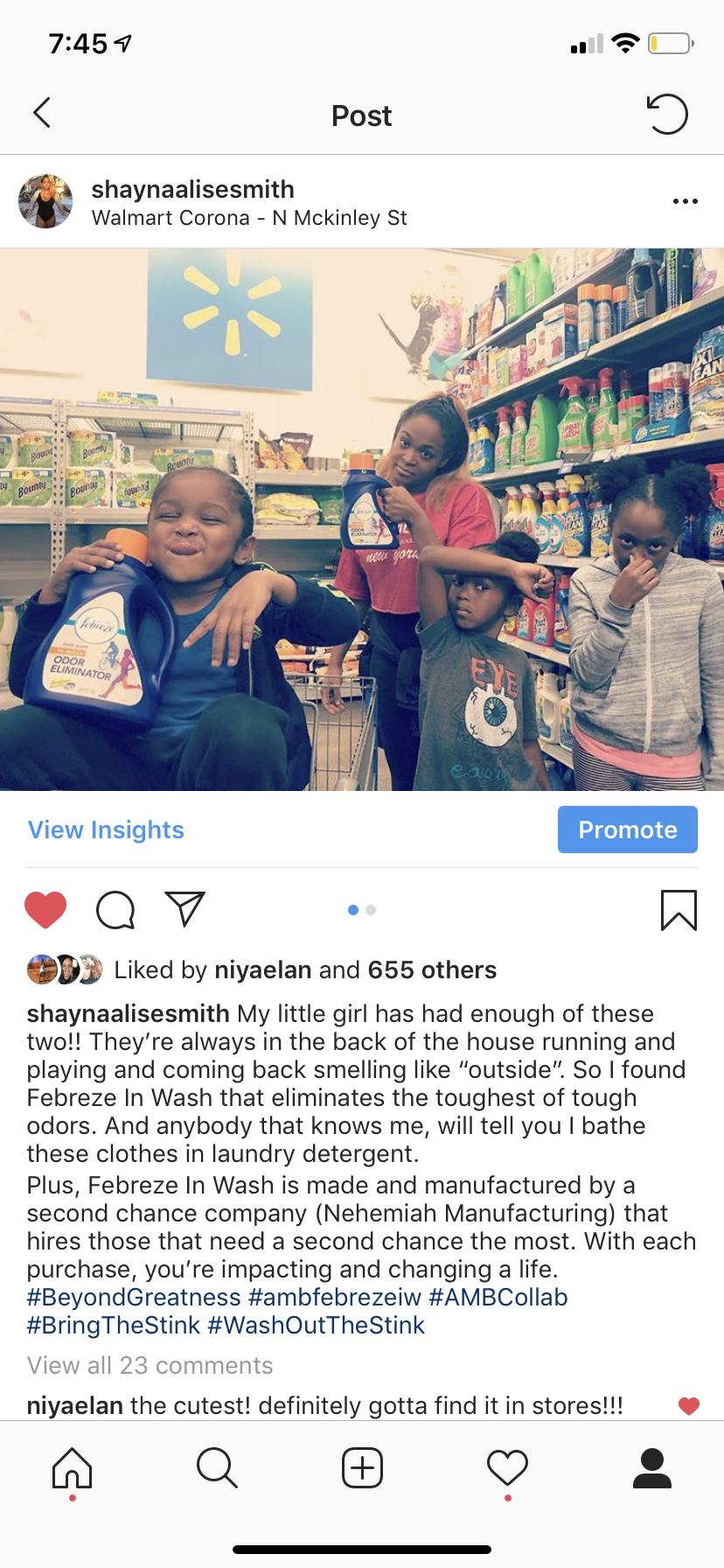The width and height of the screenshot is (724, 1568).
Task: Open the three-dot post options menu
Action: click(685, 201)
